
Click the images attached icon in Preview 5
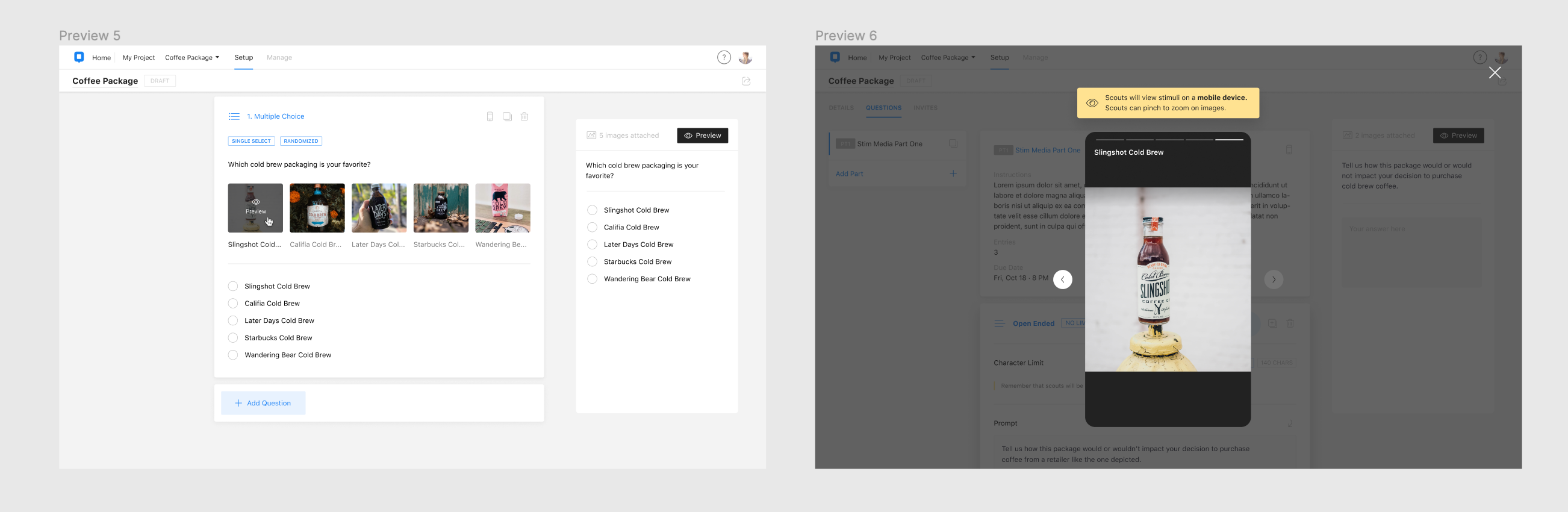point(591,135)
